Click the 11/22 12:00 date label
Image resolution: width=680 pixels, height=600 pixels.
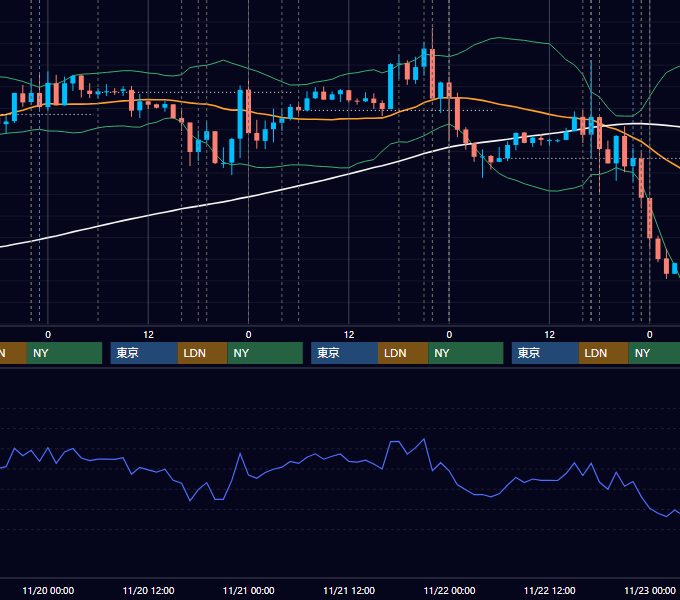[x=549, y=590]
